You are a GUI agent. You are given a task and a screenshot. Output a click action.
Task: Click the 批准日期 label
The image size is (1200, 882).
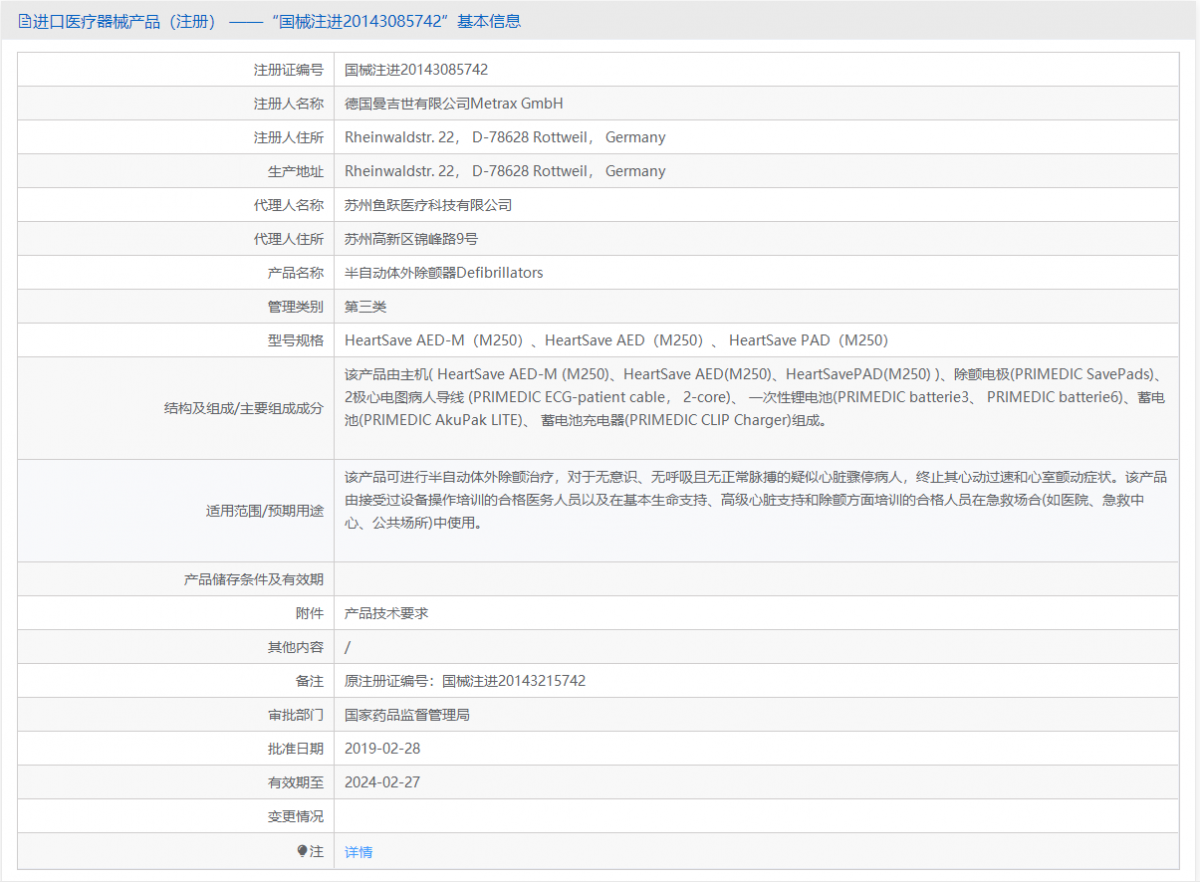click(296, 748)
